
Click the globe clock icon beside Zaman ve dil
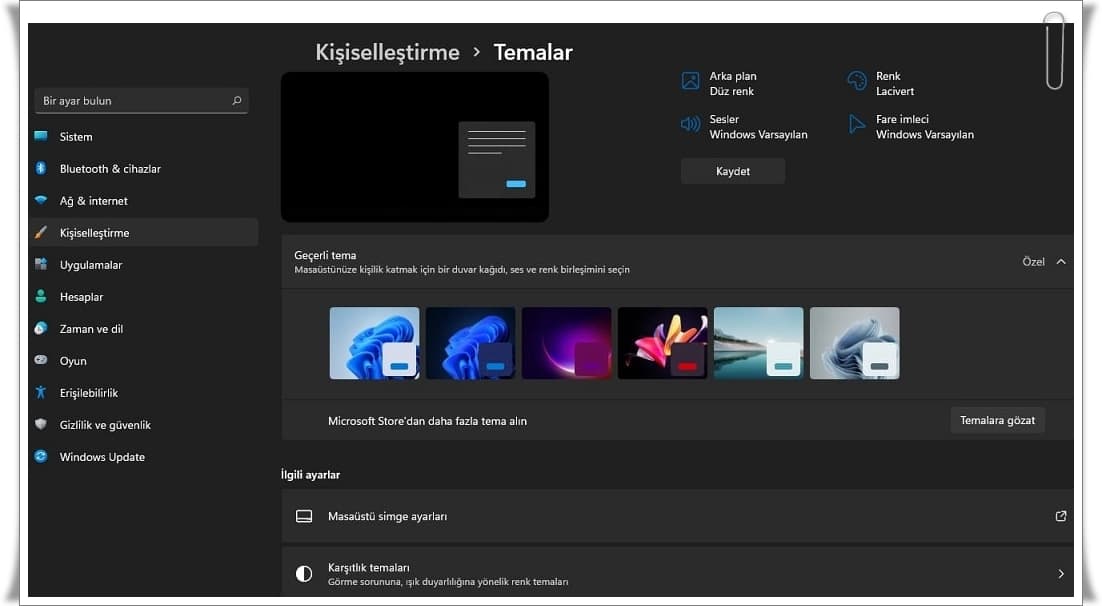(41, 328)
